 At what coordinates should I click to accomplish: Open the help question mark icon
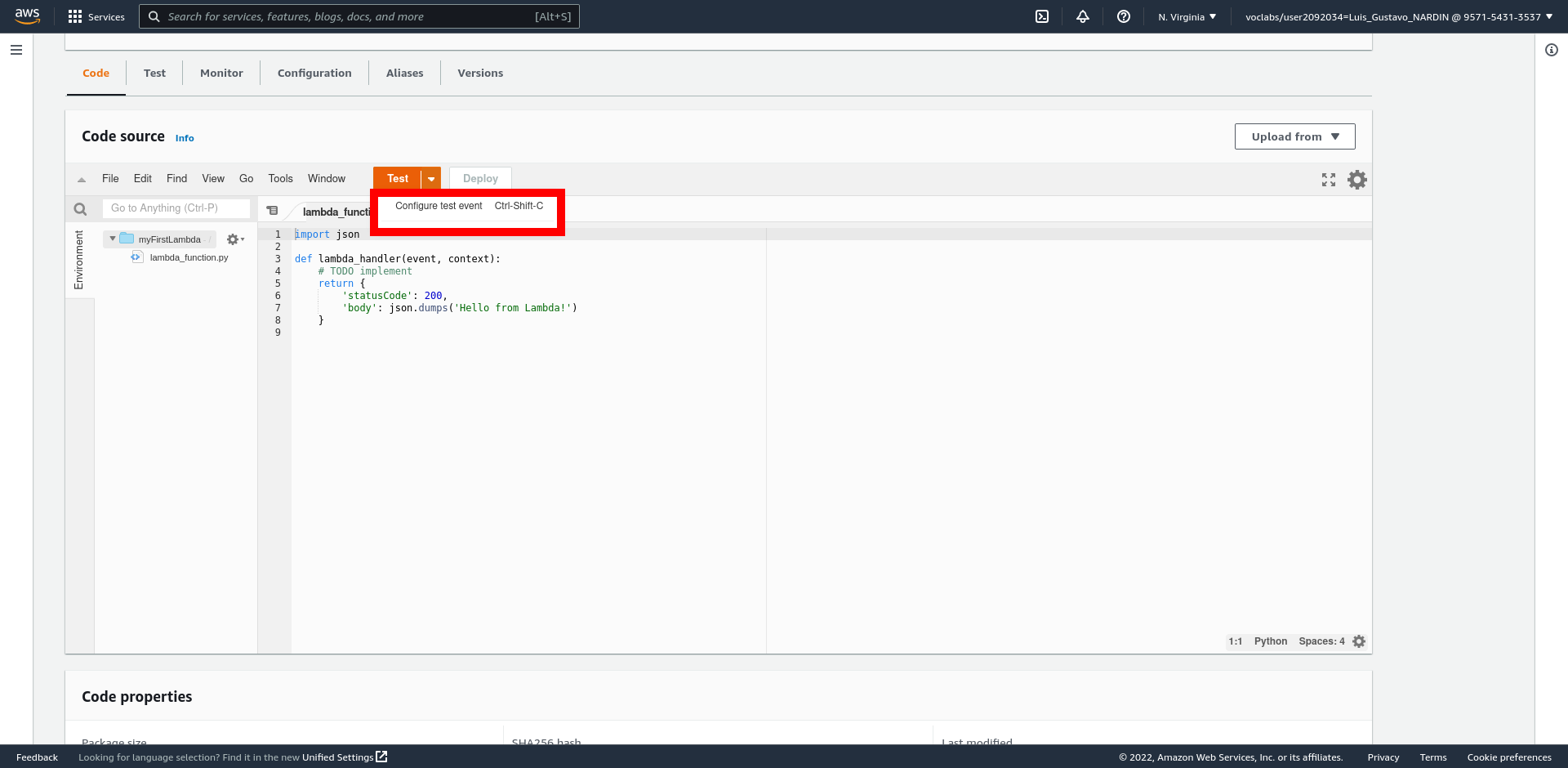[x=1124, y=16]
